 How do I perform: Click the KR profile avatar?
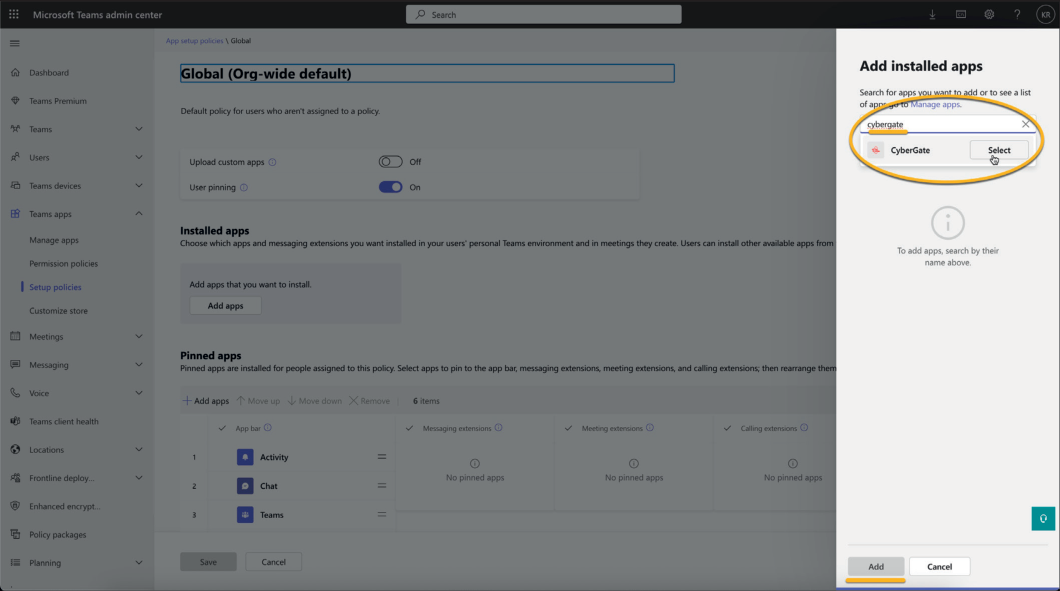coord(1045,13)
